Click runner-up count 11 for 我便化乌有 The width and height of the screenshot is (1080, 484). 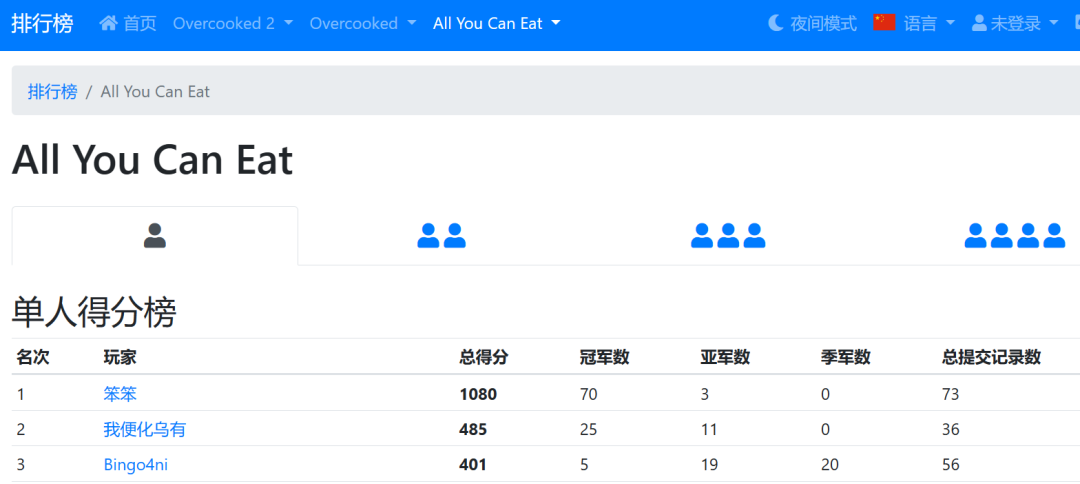709,430
